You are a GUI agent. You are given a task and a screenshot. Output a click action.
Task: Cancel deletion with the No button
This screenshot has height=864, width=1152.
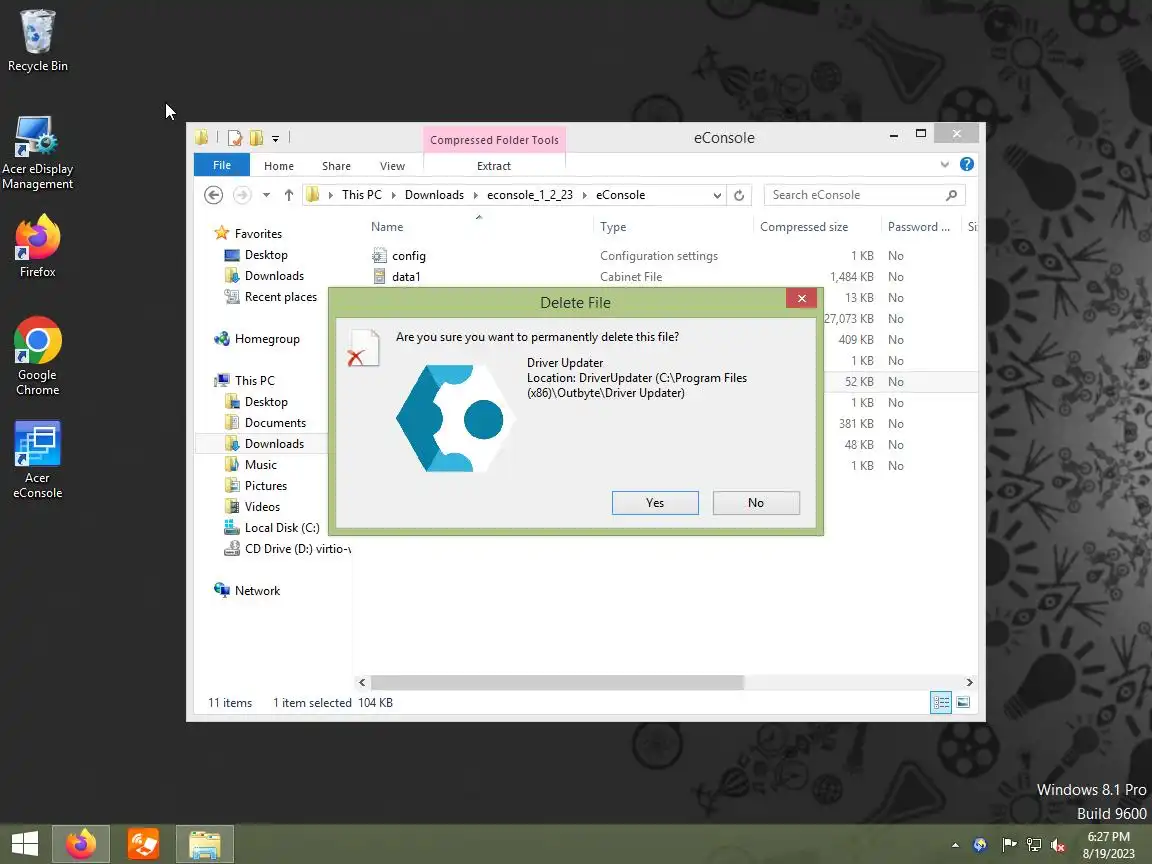[x=756, y=503]
